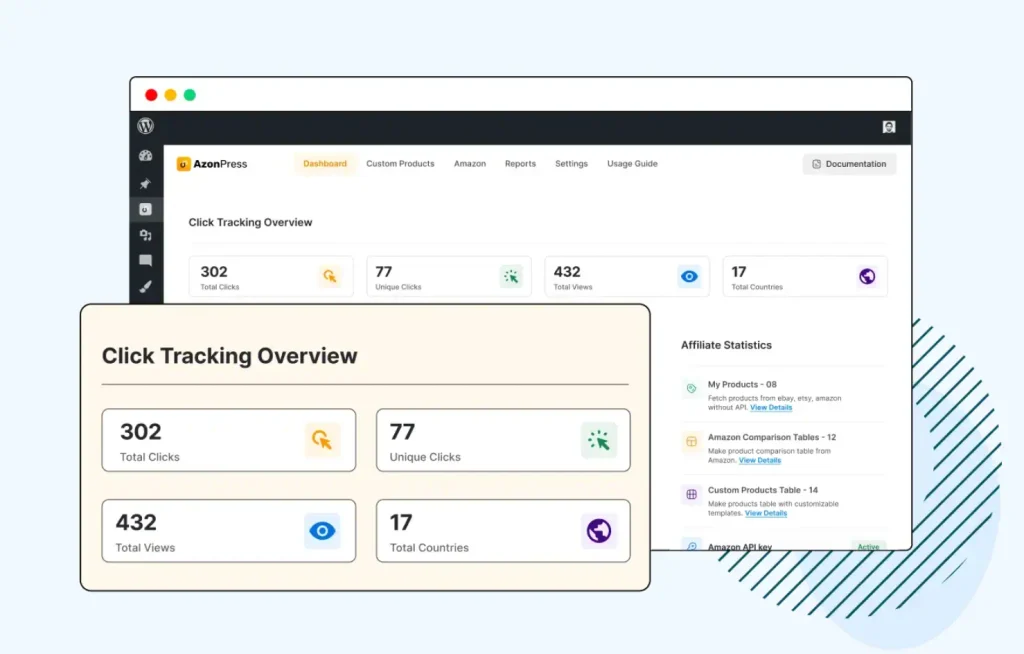
Task: Open View Details under Custom Products Table
Action: click(766, 513)
